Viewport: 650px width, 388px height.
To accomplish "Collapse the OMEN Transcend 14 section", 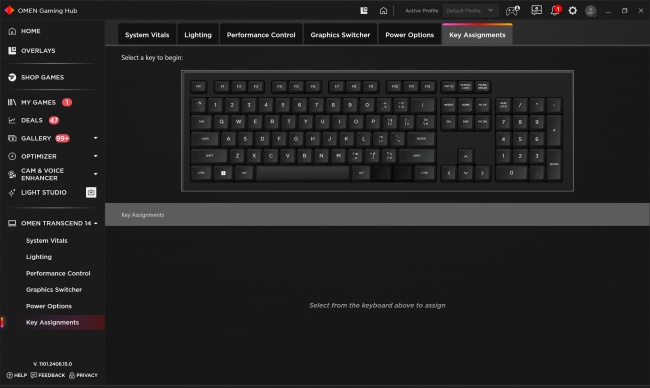I will (96, 223).
